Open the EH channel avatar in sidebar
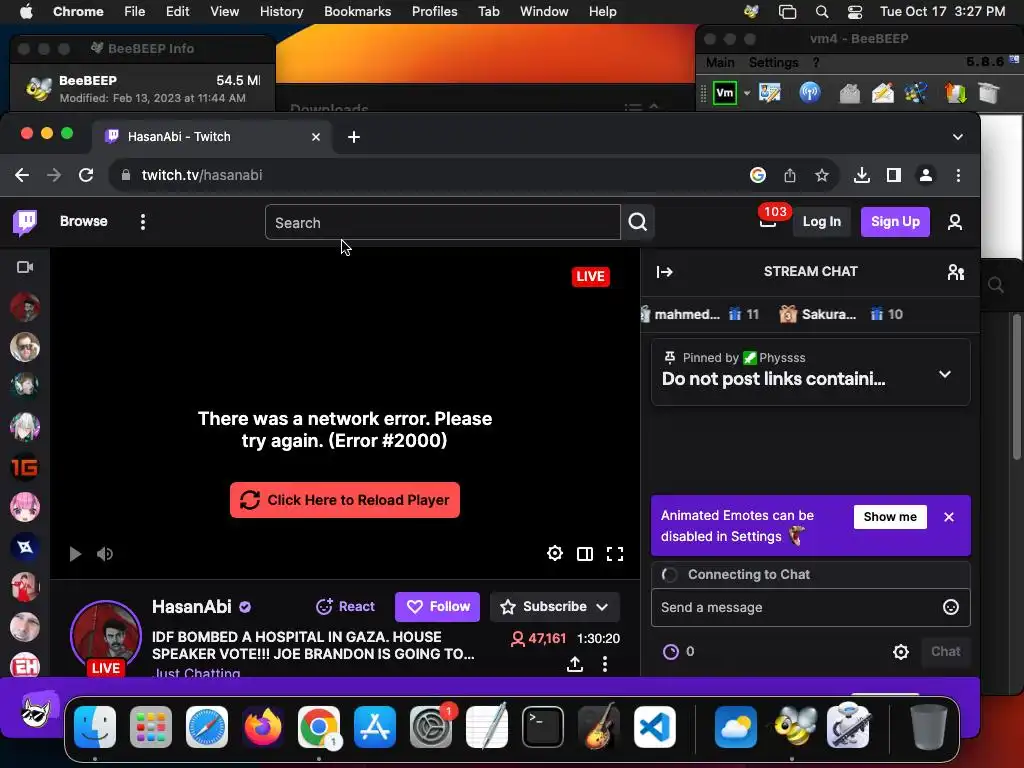Screen dimensions: 1024x768 pos(25,665)
